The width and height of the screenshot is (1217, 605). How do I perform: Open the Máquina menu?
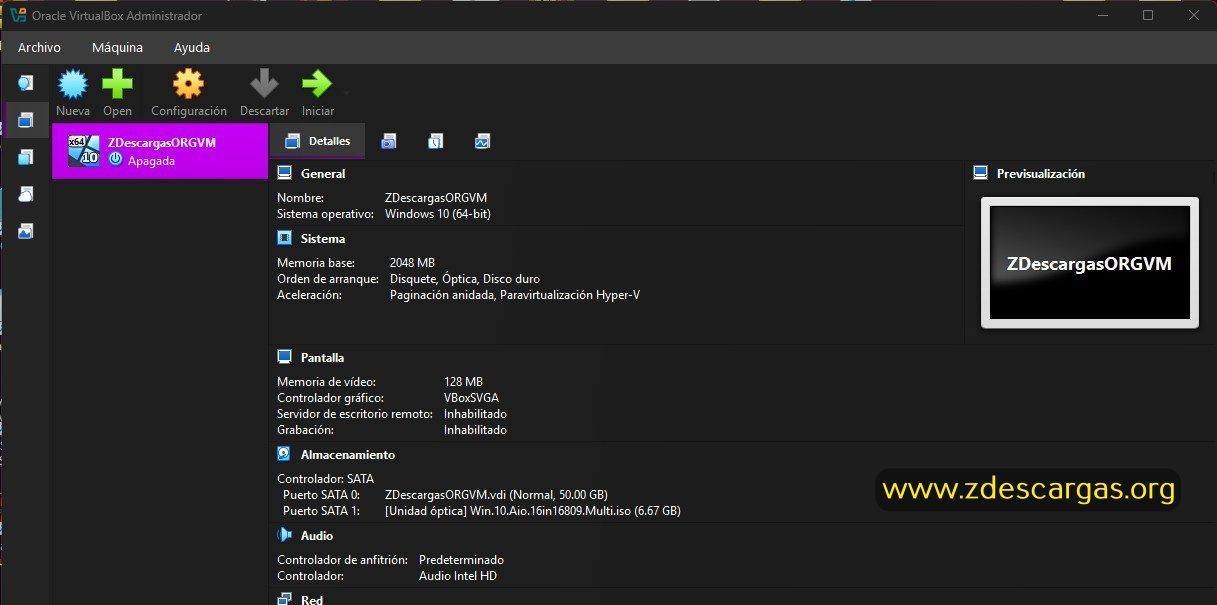click(117, 47)
